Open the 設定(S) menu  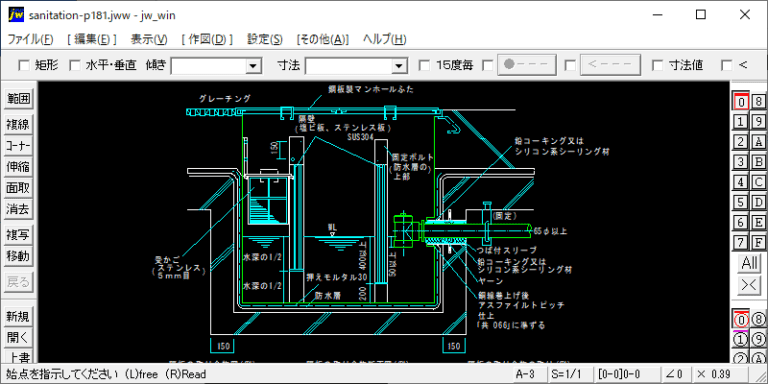coord(264,39)
